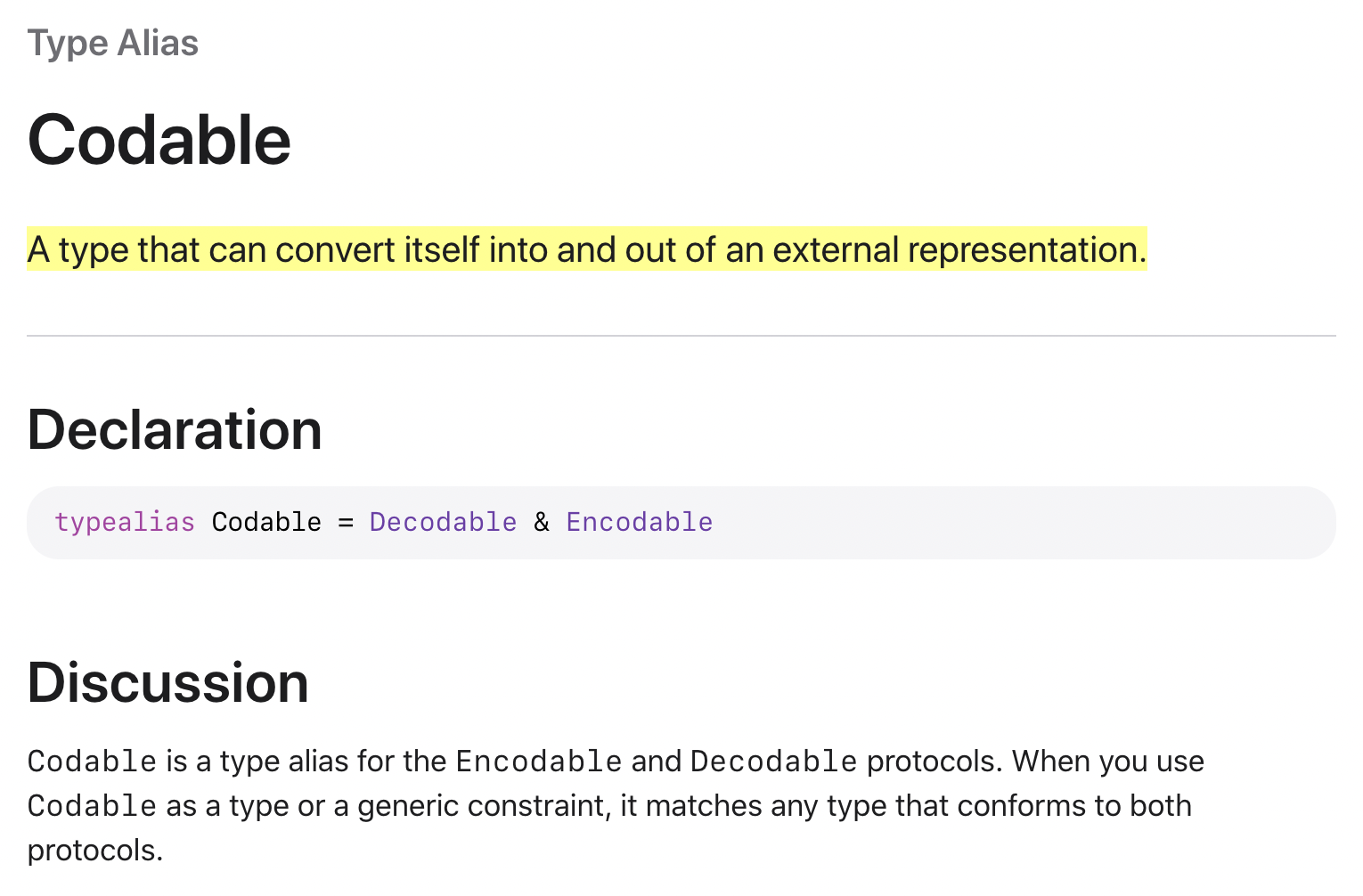Viewport: 1363px width, 896px height.
Task: Click the Discussion section heading
Action: pyautogui.click(x=167, y=683)
